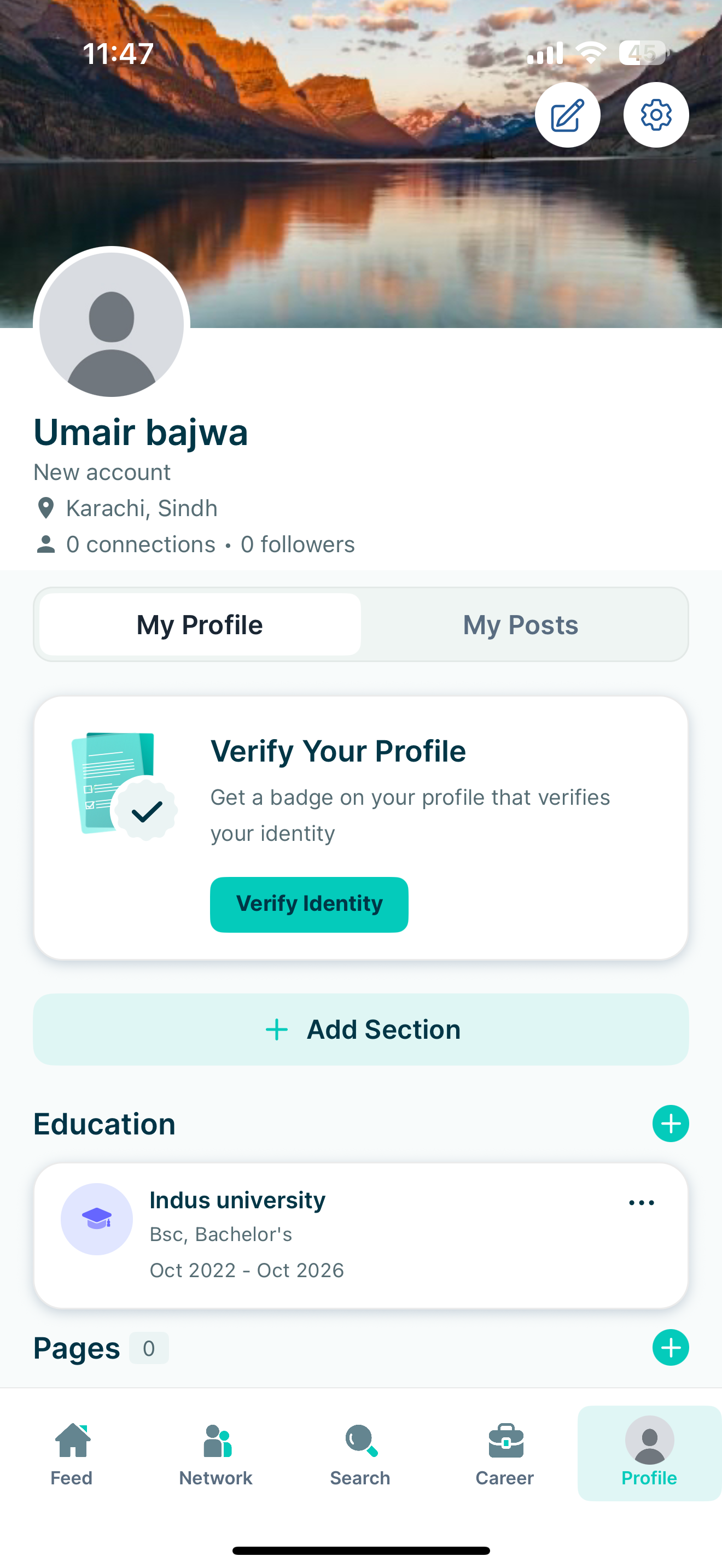This screenshot has height=1568, width=722.
Task: Open settings via the gear icon
Action: (656, 115)
